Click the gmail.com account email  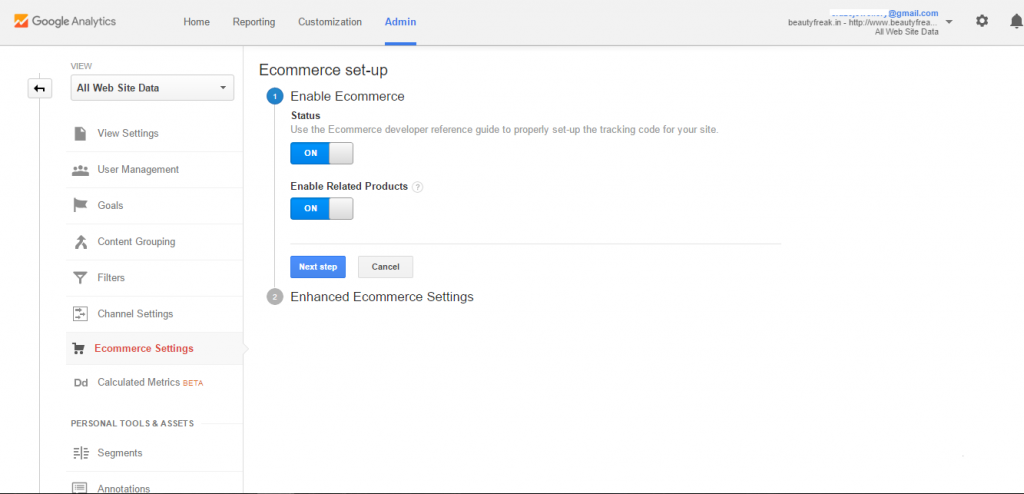tap(884, 13)
